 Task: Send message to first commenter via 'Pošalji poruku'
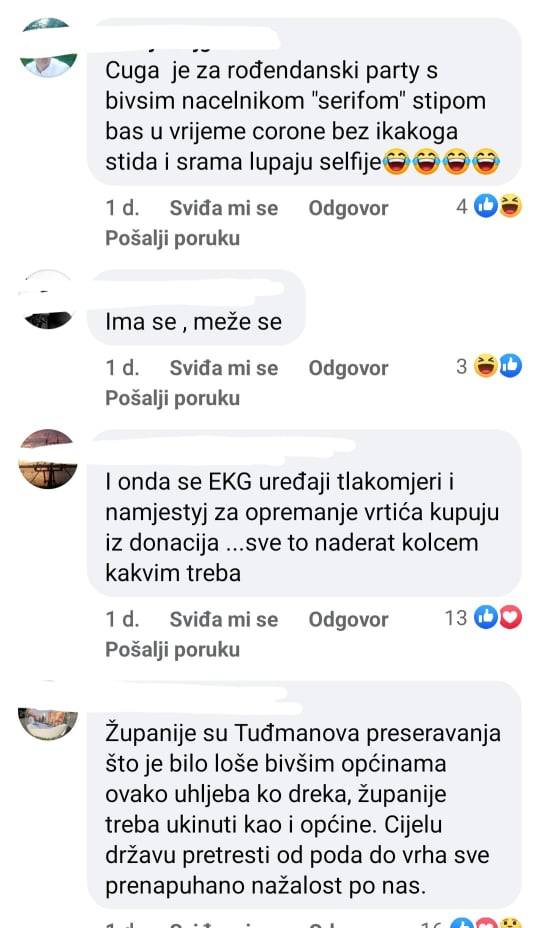[x=172, y=238]
